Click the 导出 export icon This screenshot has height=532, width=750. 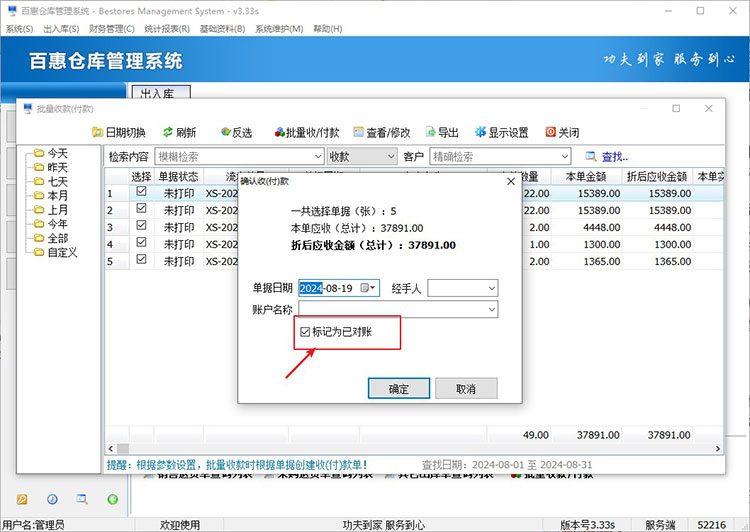pyautogui.click(x=430, y=132)
